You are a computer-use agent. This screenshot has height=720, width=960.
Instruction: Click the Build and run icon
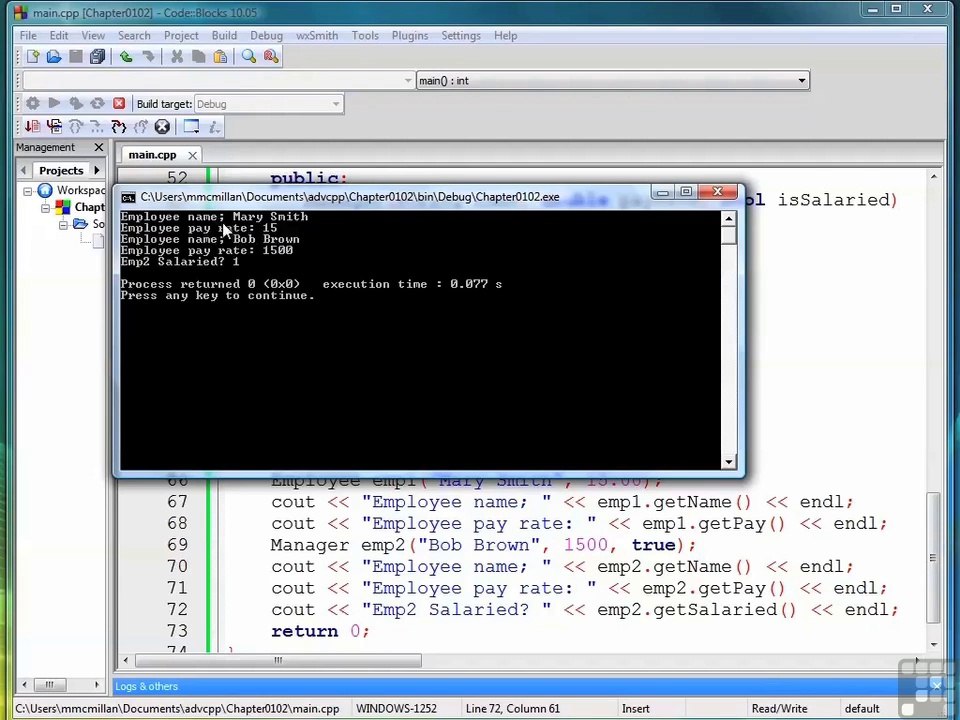tap(76, 103)
